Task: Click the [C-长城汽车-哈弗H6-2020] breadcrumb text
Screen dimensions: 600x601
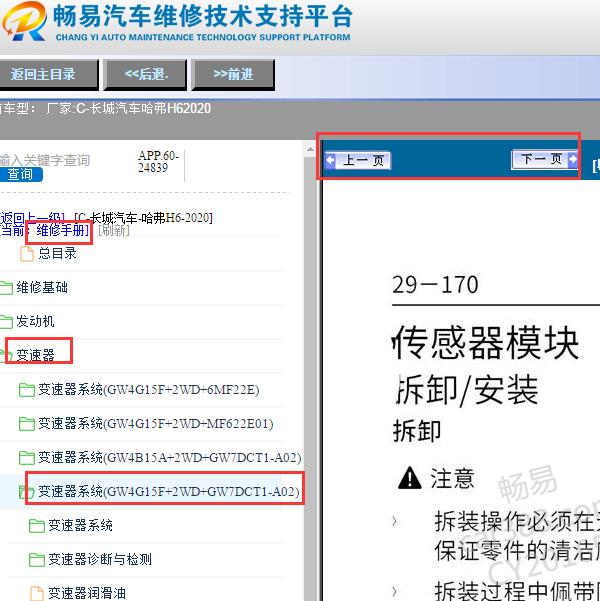Action: (143, 218)
